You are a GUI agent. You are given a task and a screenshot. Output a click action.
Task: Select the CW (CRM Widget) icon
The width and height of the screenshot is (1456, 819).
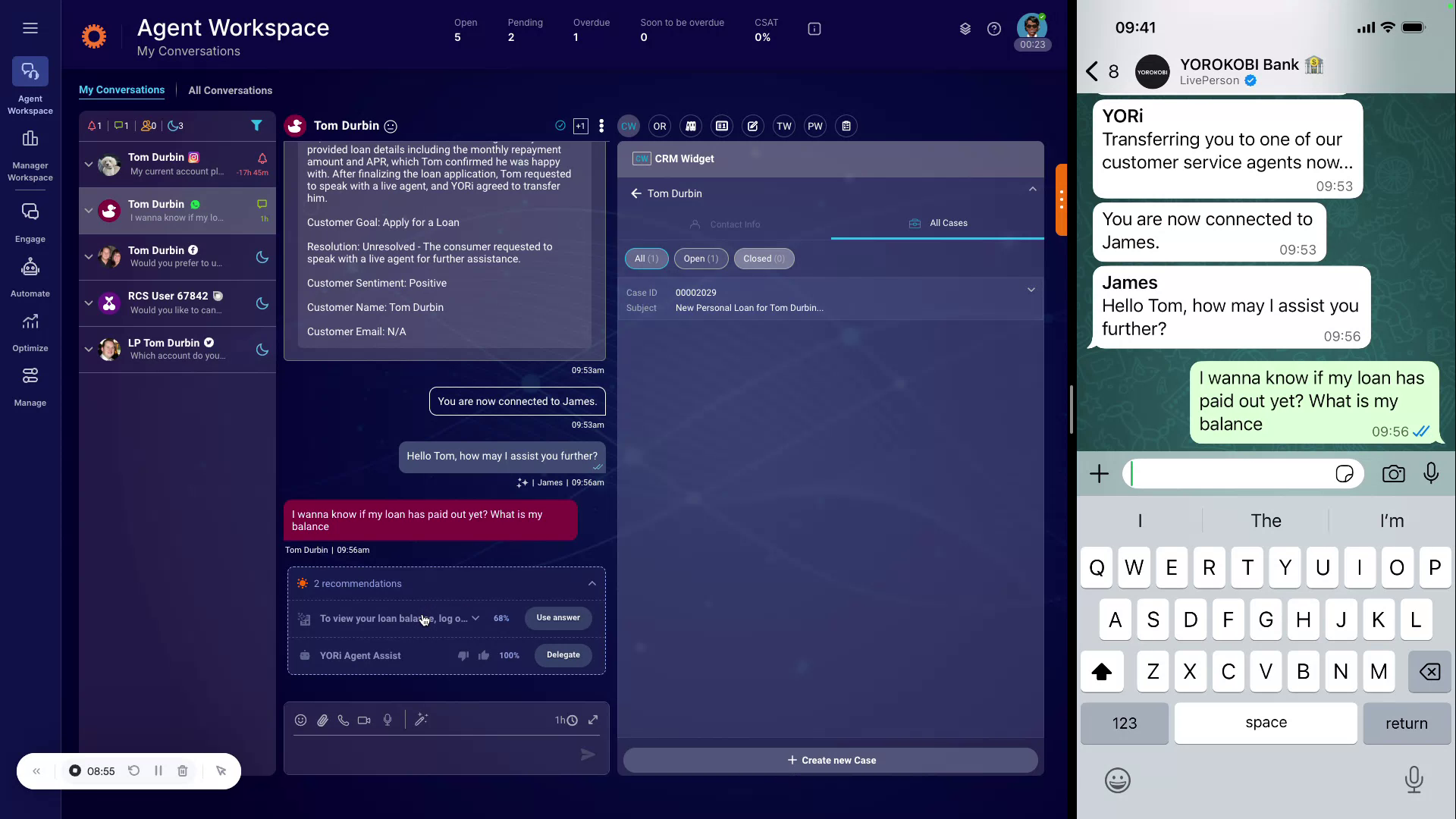[x=628, y=126]
